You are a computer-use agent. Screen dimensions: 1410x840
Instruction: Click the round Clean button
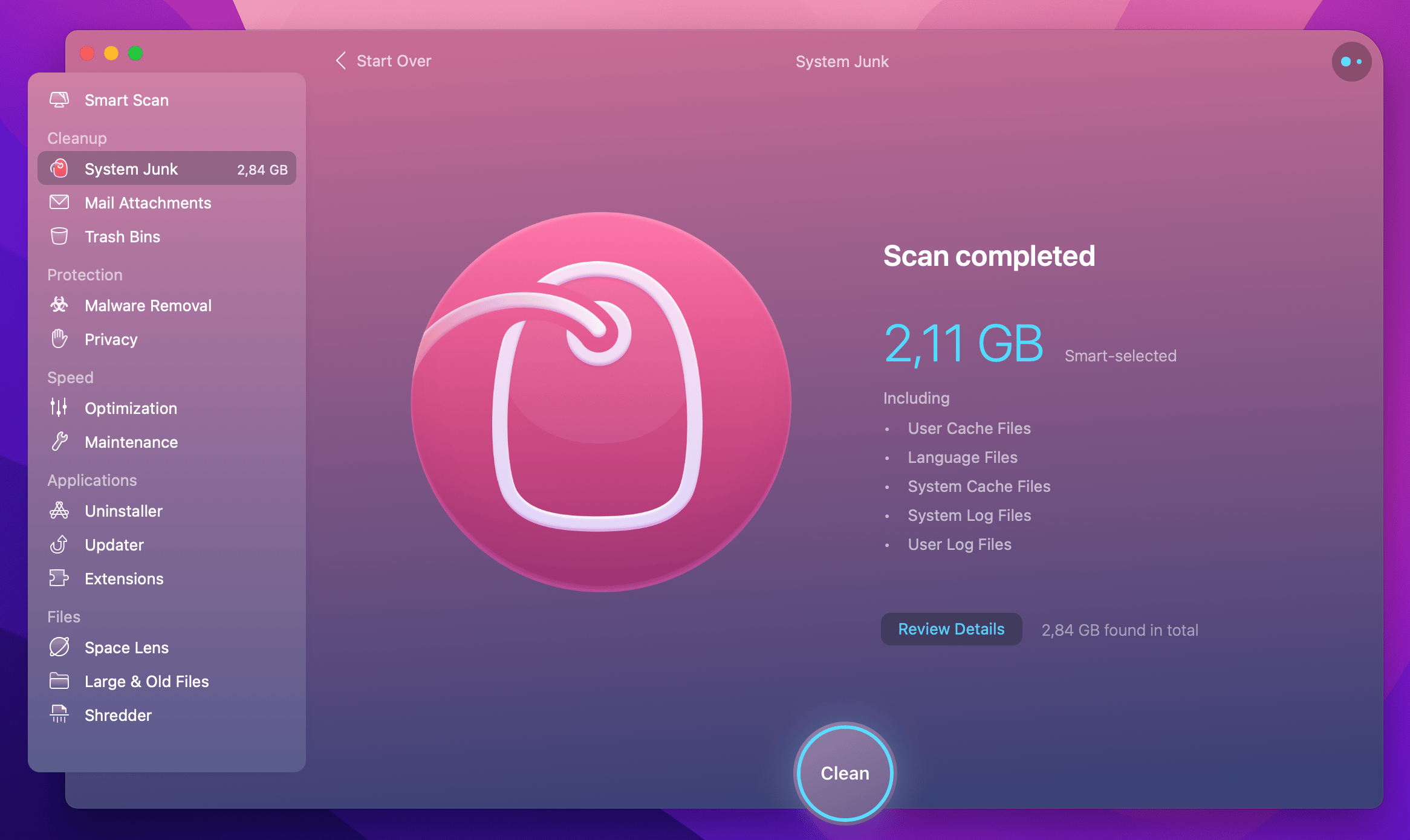pyautogui.click(x=845, y=773)
